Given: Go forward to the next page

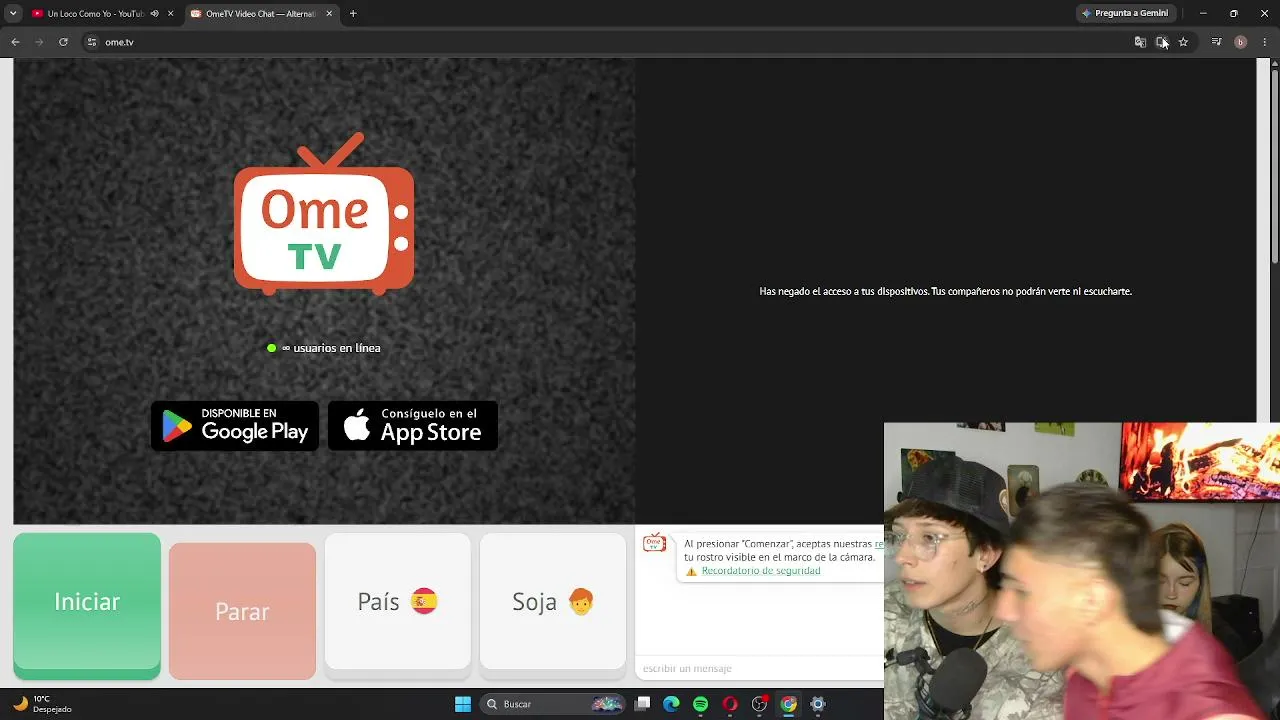Looking at the screenshot, I should tap(39, 42).
